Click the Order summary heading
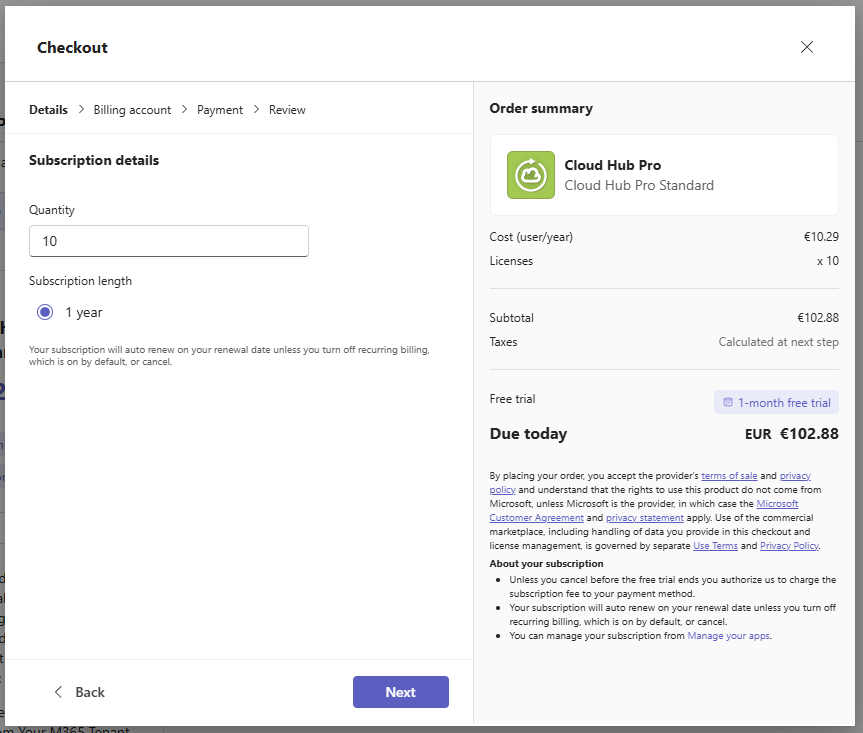Screen dimensions: 863x733 pyautogui.click(x=541, y=108)
